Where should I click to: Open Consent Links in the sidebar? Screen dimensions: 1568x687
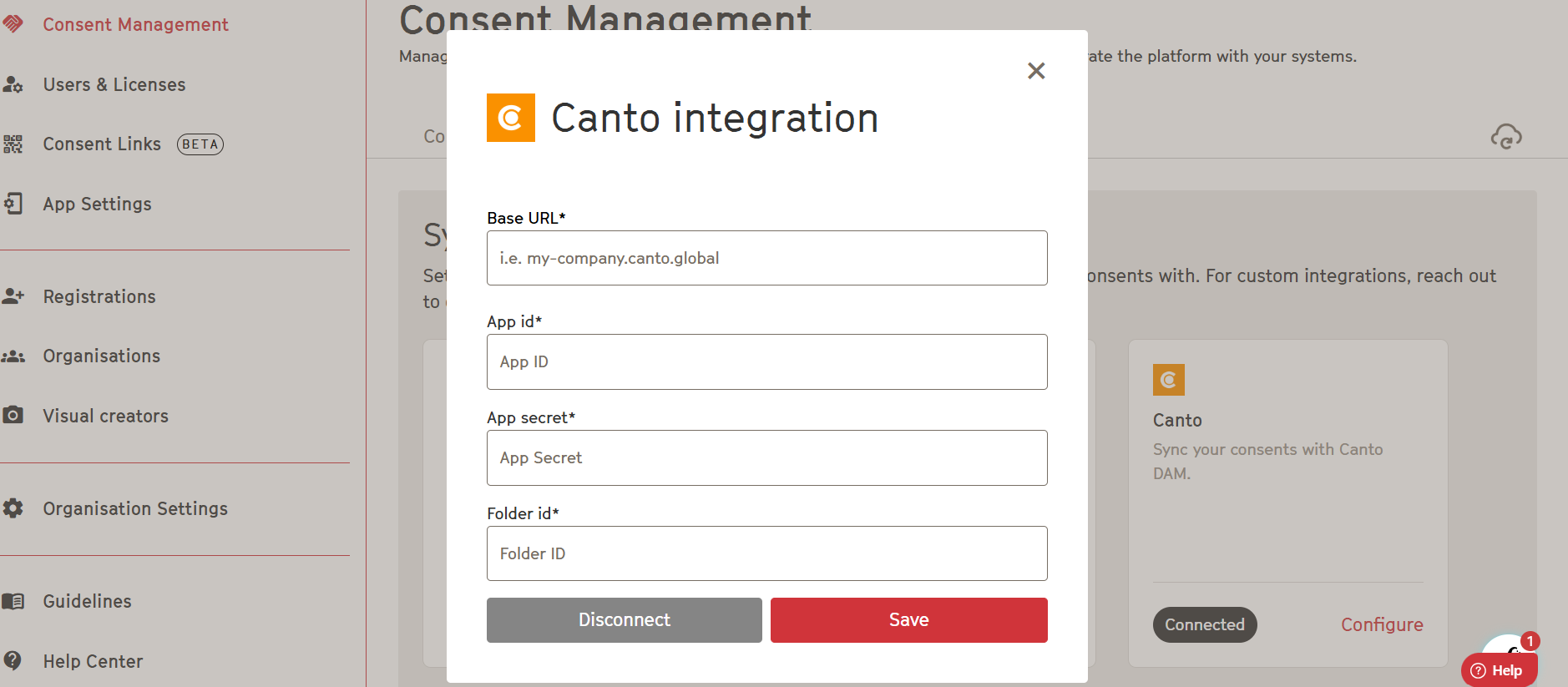point(102,144)
